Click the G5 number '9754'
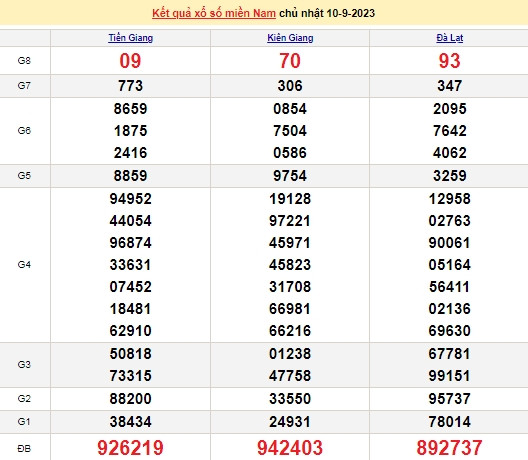 pyautogui.click(x=290, y=176)
